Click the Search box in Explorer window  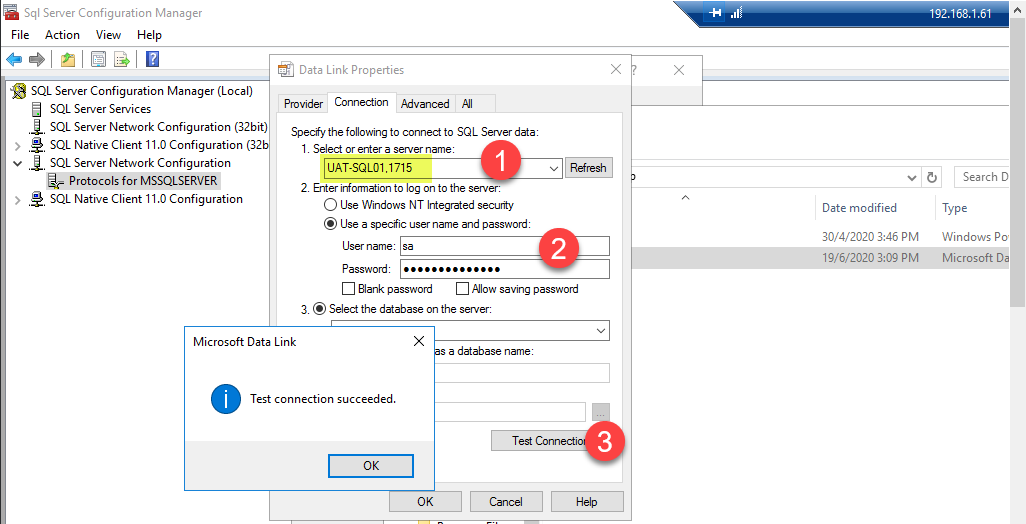point(986,177)
